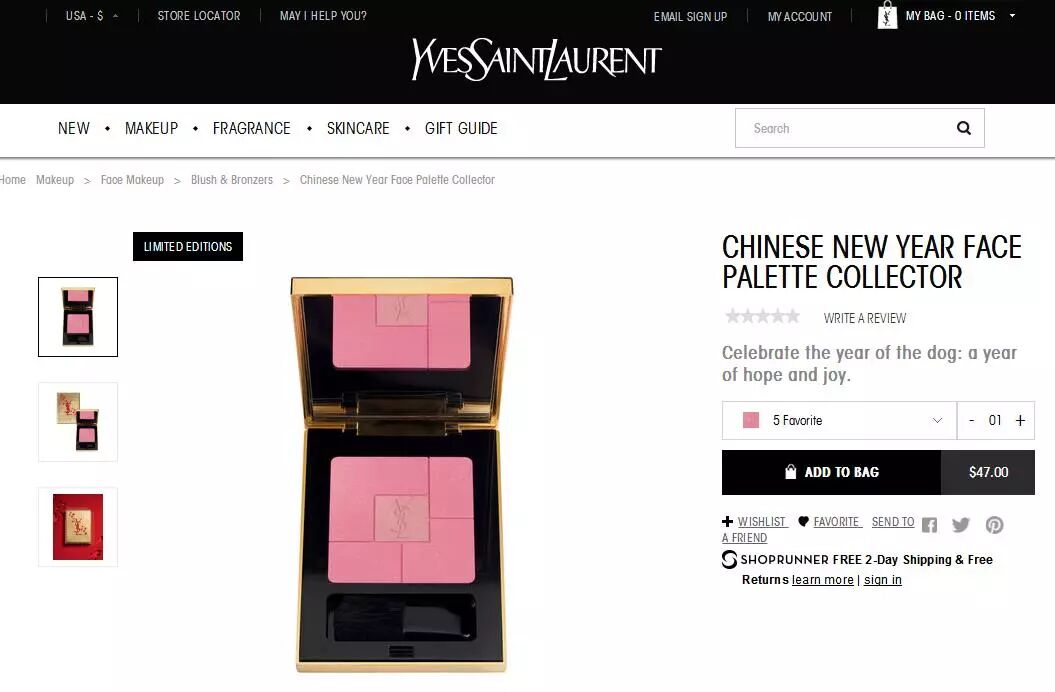The image size is (1055, 692).
Task: Click into the Search input field
Action: pos(845,128)
